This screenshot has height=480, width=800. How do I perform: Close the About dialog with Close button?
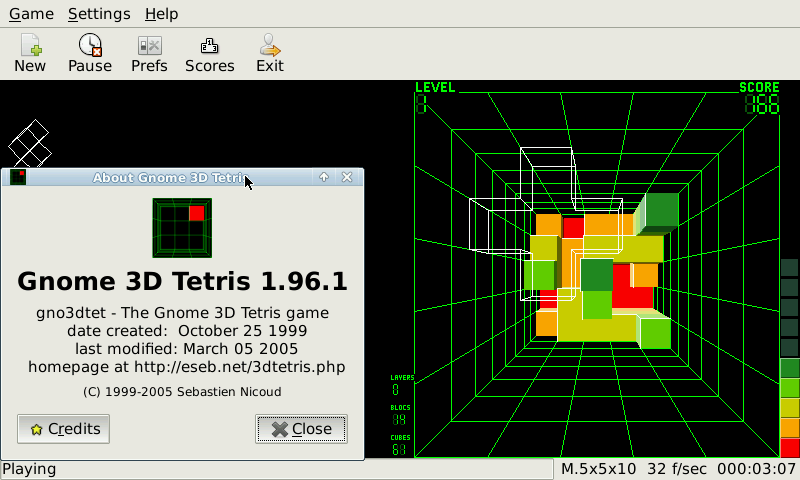302,429
